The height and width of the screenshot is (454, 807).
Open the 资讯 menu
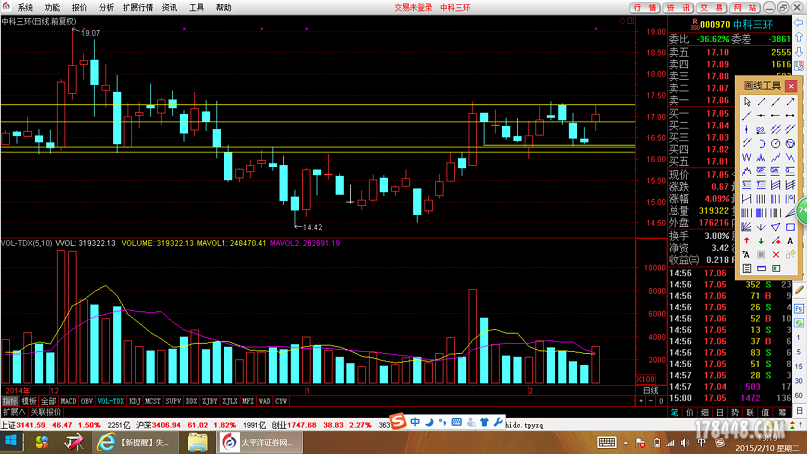169,7
